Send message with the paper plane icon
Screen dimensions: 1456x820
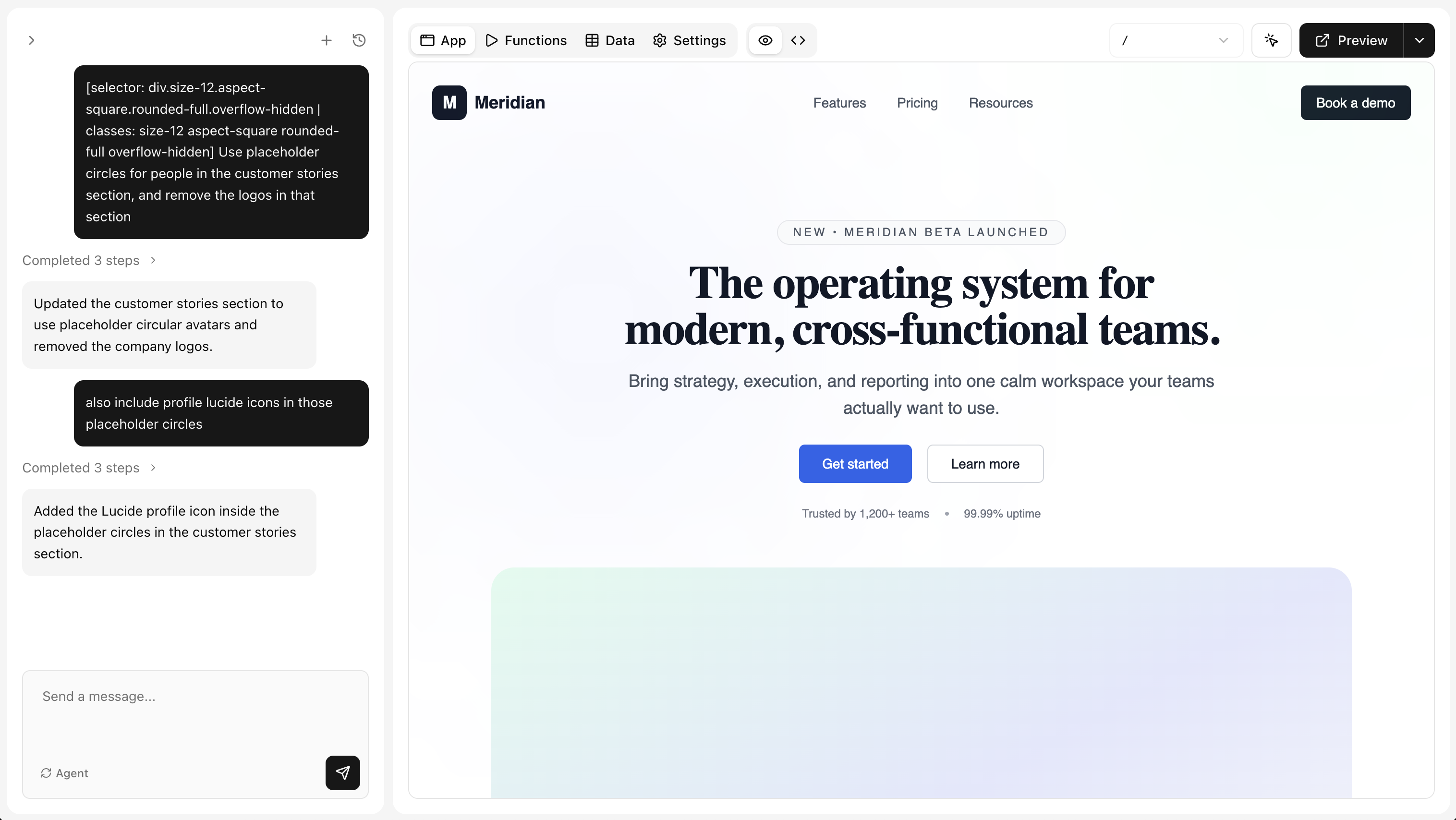pos(342,772)
